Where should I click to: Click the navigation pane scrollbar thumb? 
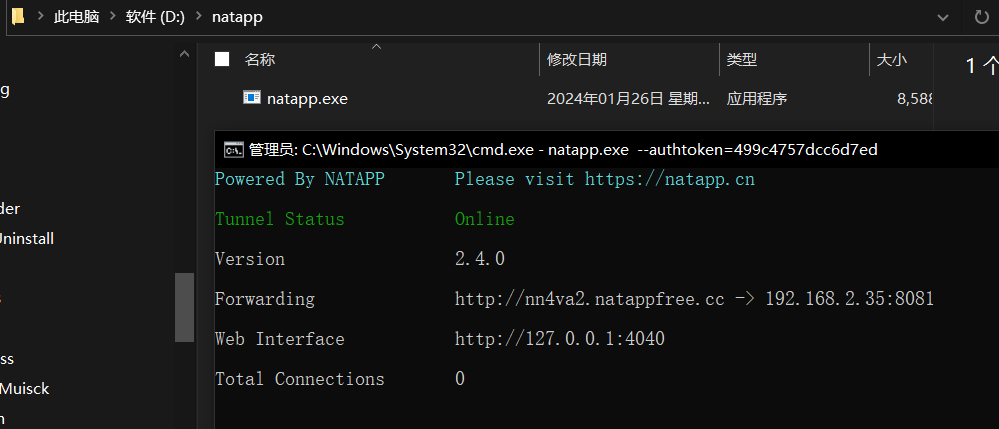pos(184,307)
